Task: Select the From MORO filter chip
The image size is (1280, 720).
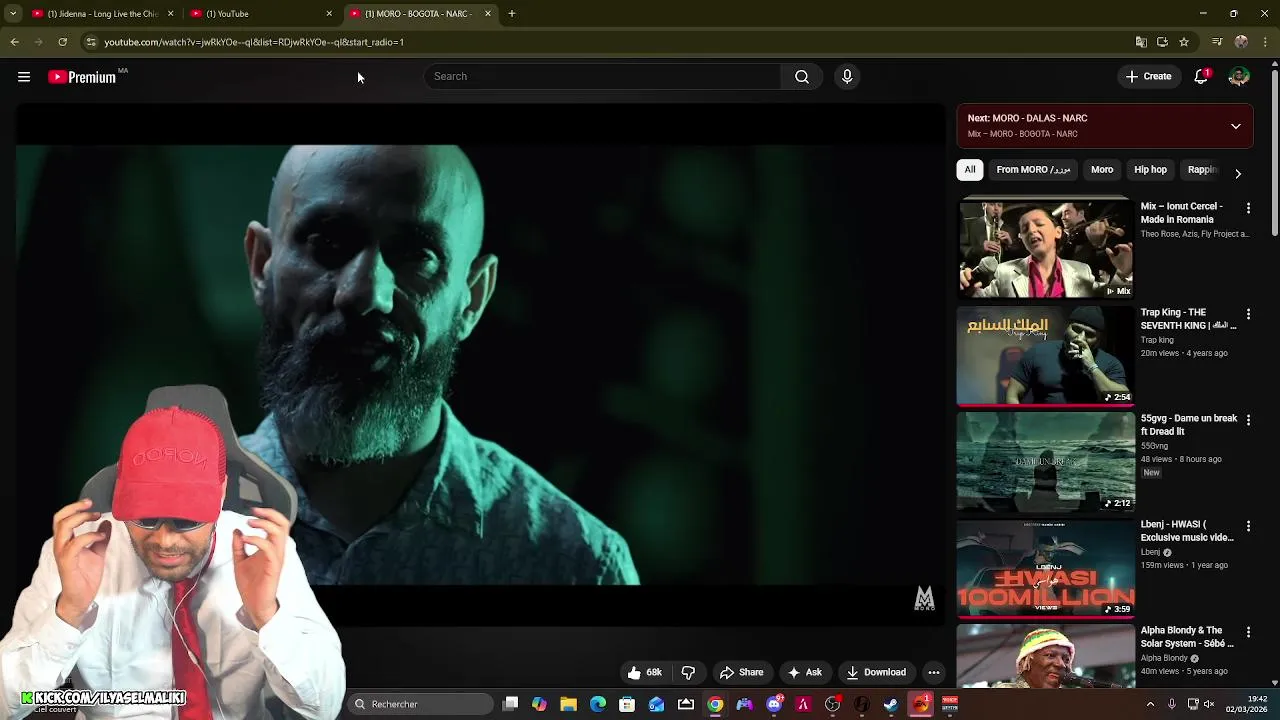Action: (x=1033, y=170)
